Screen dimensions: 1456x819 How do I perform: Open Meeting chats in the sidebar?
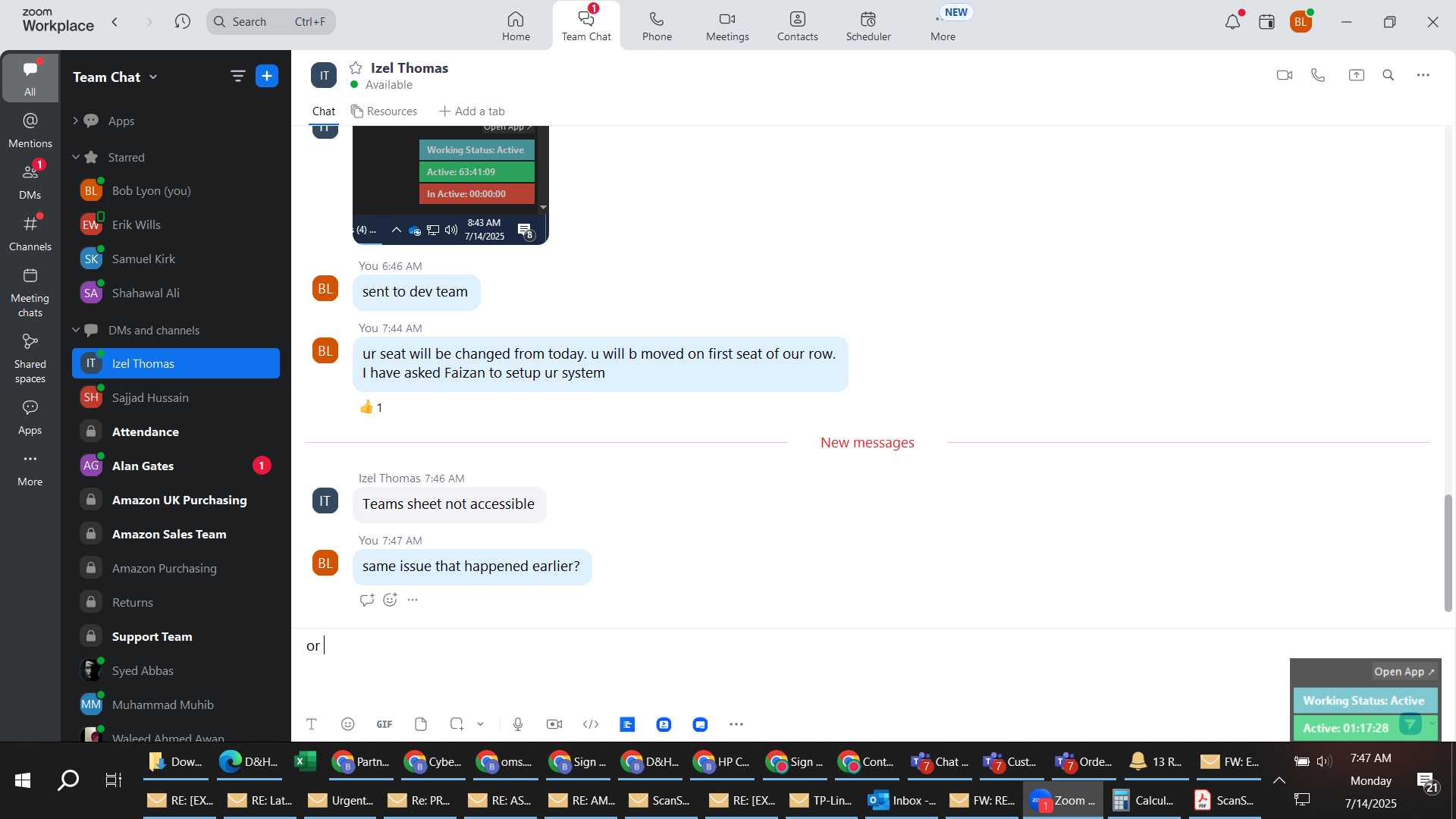30,292
